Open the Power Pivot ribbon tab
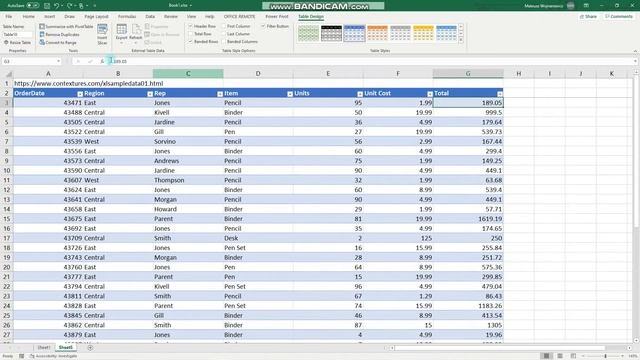The image size is (640, 360). coord(277,16)
